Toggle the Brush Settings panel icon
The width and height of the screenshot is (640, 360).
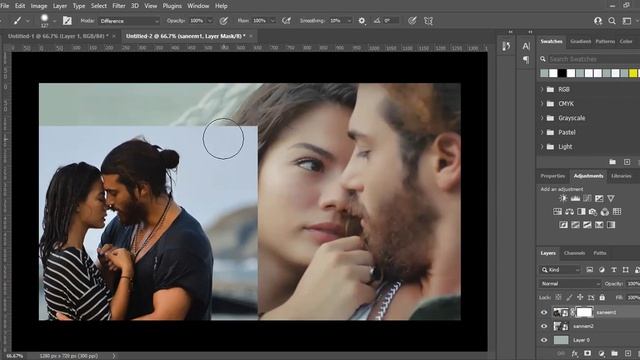[x=67, y=20]
